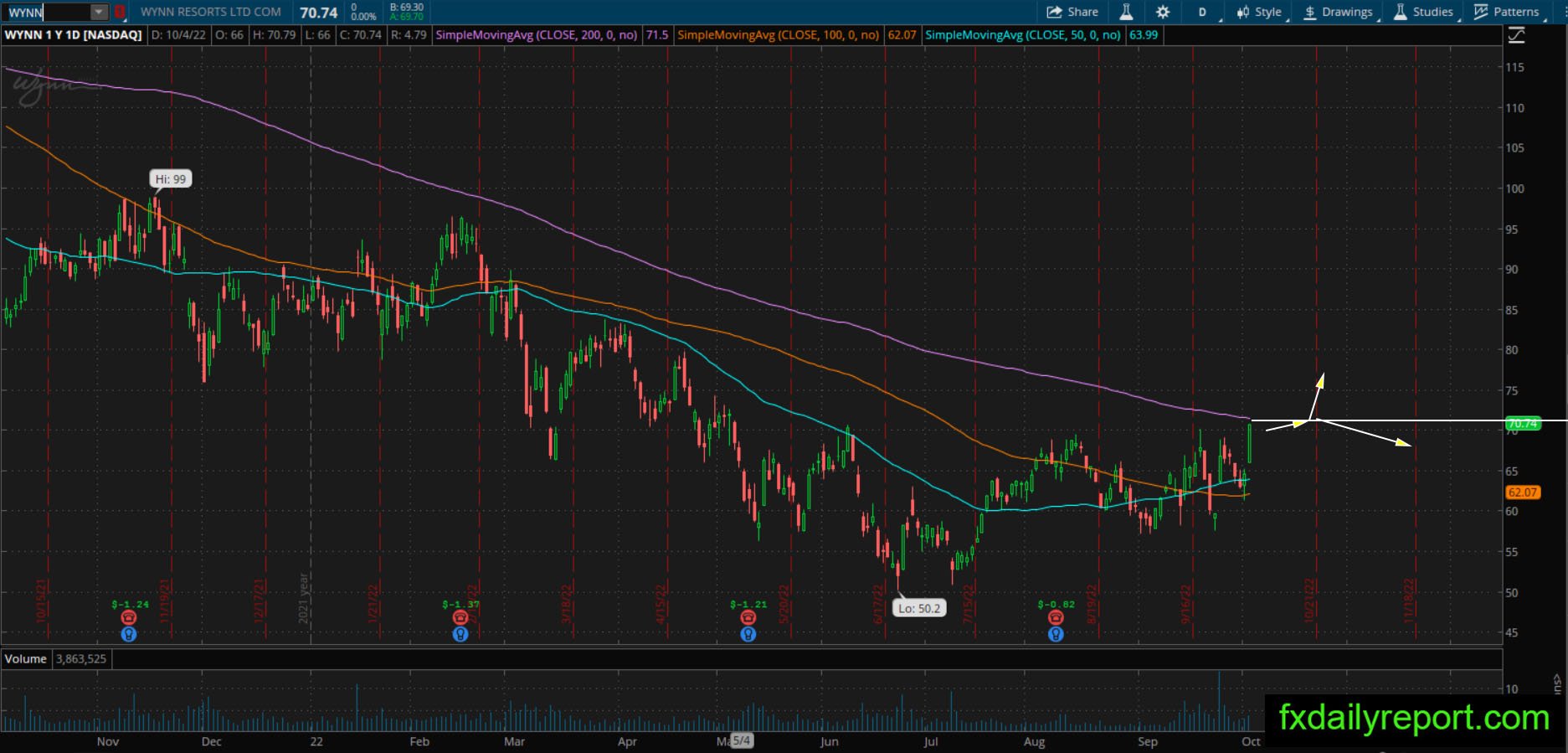Click the 8/19/22 expiration date marker
The height and width of the screenshot is (753, 1568).
tap(1092, 603)
